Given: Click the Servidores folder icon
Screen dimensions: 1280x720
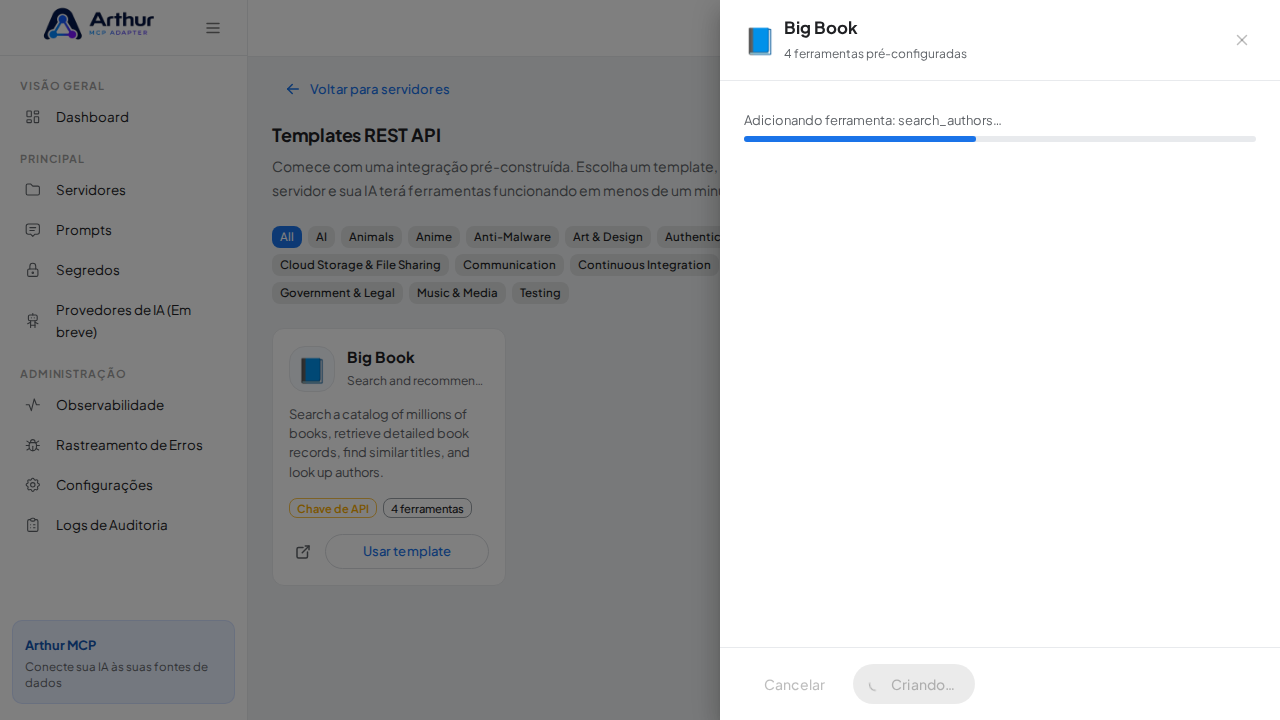Looking at the screenshot, I should 33,190.
